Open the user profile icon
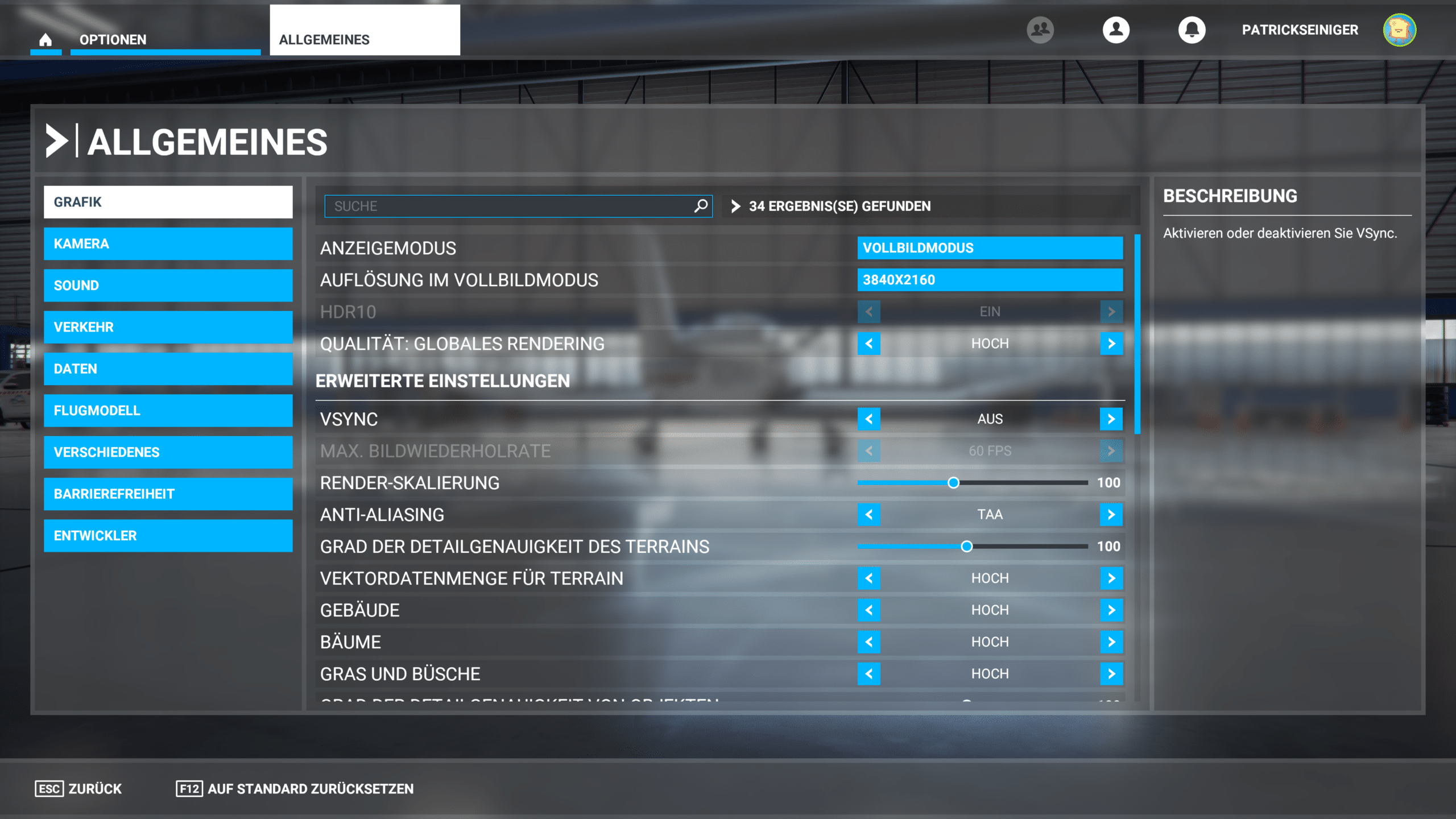 click(1116, 30)
